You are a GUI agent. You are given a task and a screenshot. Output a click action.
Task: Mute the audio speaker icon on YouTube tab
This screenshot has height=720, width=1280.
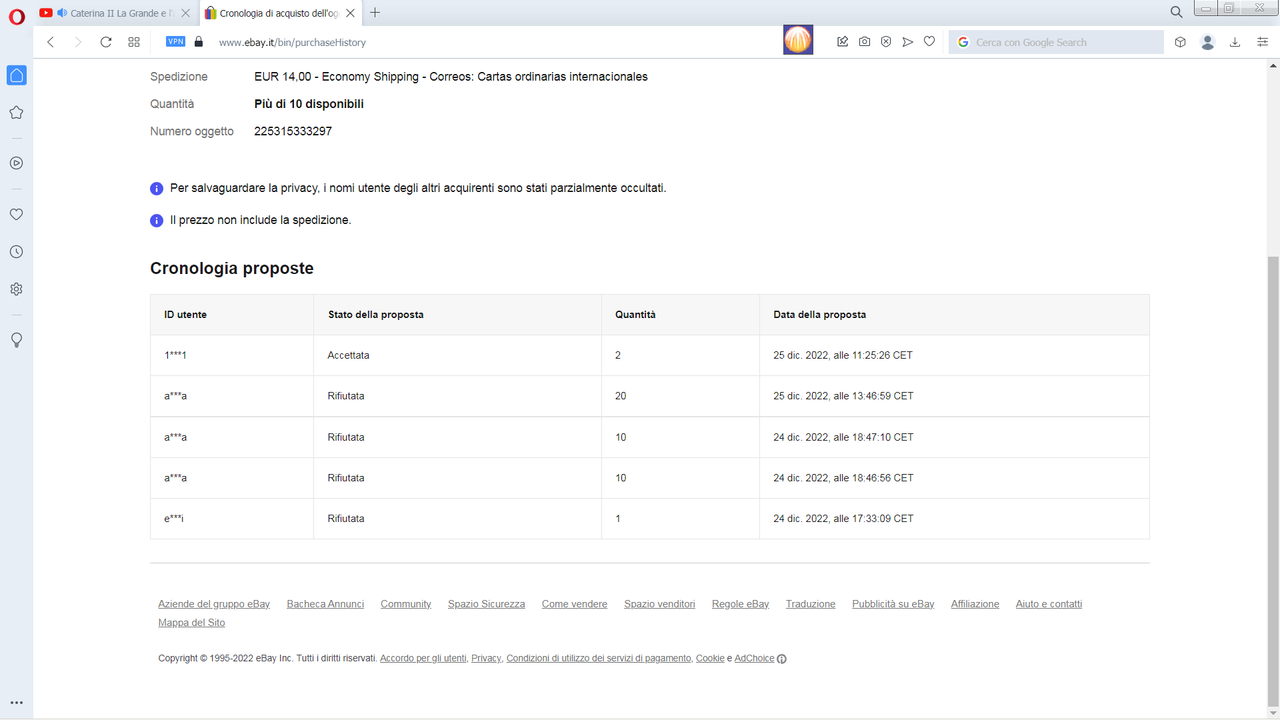(62, 13)
